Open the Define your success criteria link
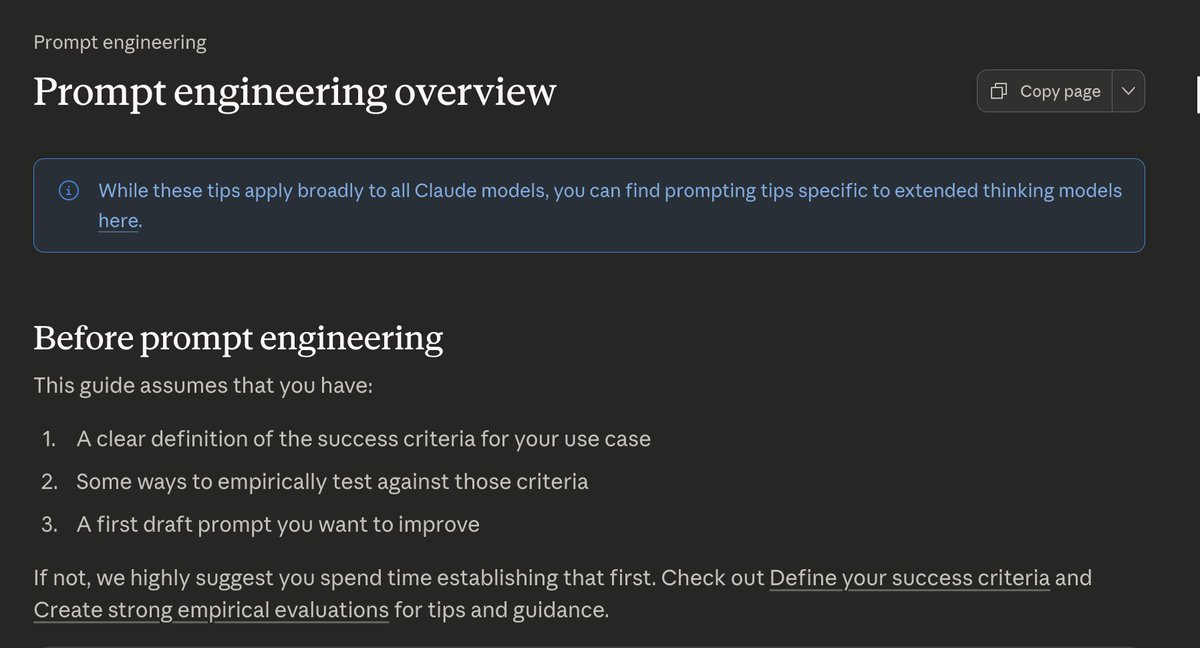The image size is (1200, 648). tap(909, 578)
